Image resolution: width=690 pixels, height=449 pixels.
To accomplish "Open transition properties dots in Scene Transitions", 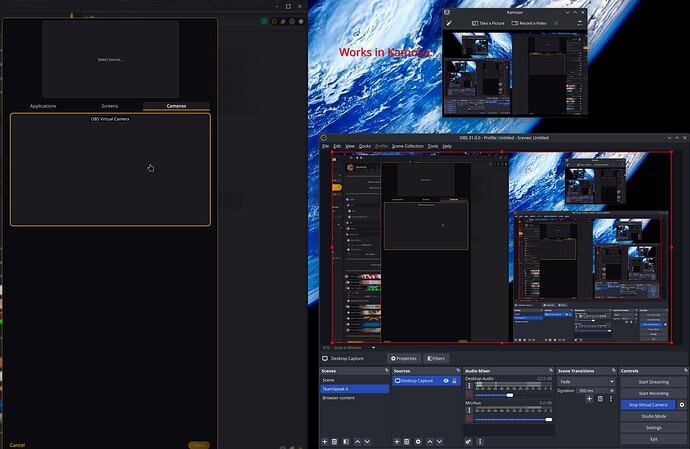I will pos(611,399).
